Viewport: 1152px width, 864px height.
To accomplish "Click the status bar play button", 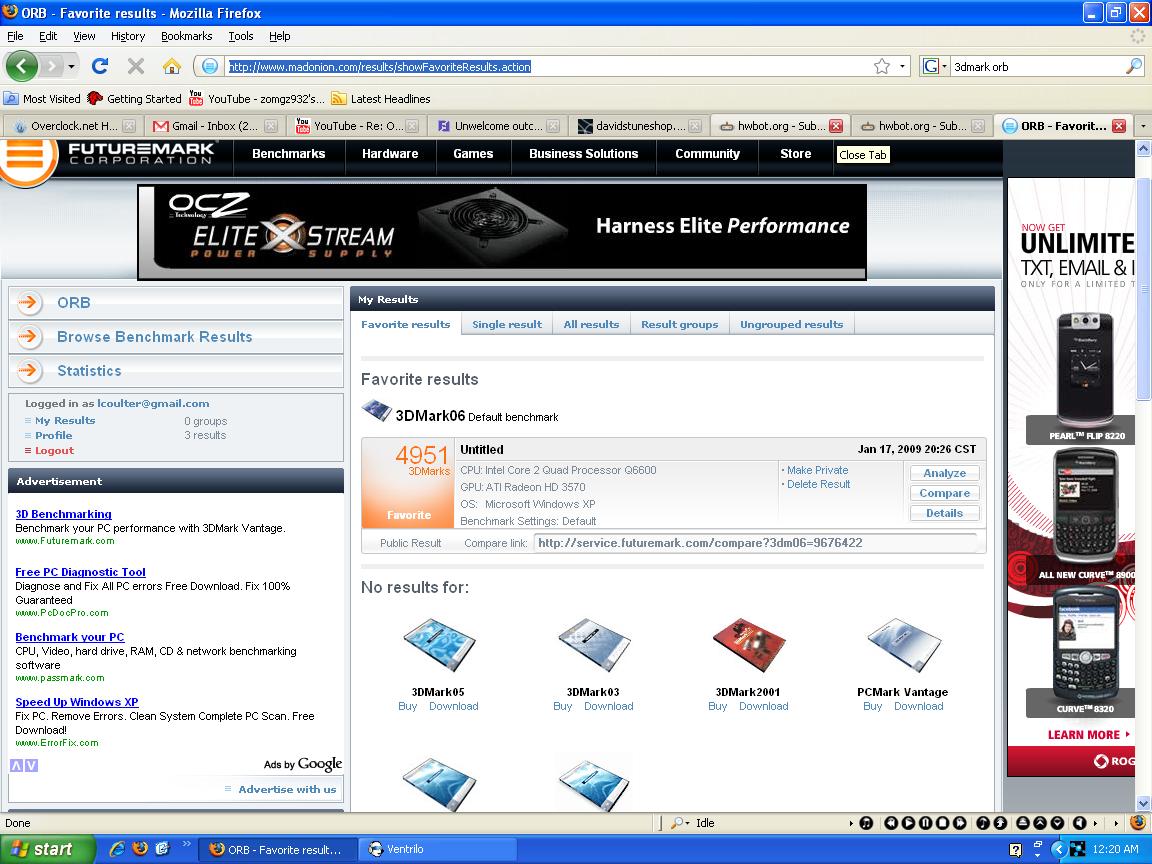I will 908,823.
